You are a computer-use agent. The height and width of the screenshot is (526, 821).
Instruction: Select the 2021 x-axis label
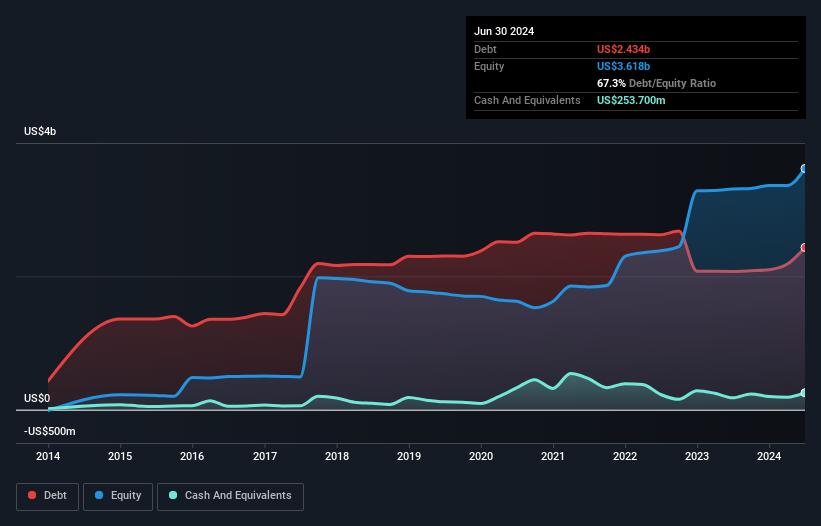coord(553,456)
